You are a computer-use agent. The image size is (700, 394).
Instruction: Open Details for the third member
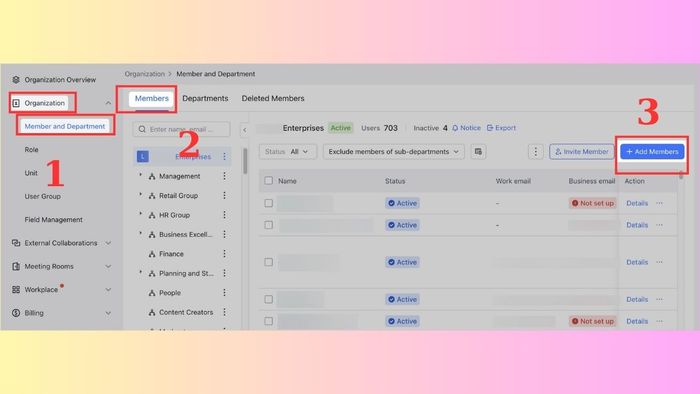click(x=637, y=262)
